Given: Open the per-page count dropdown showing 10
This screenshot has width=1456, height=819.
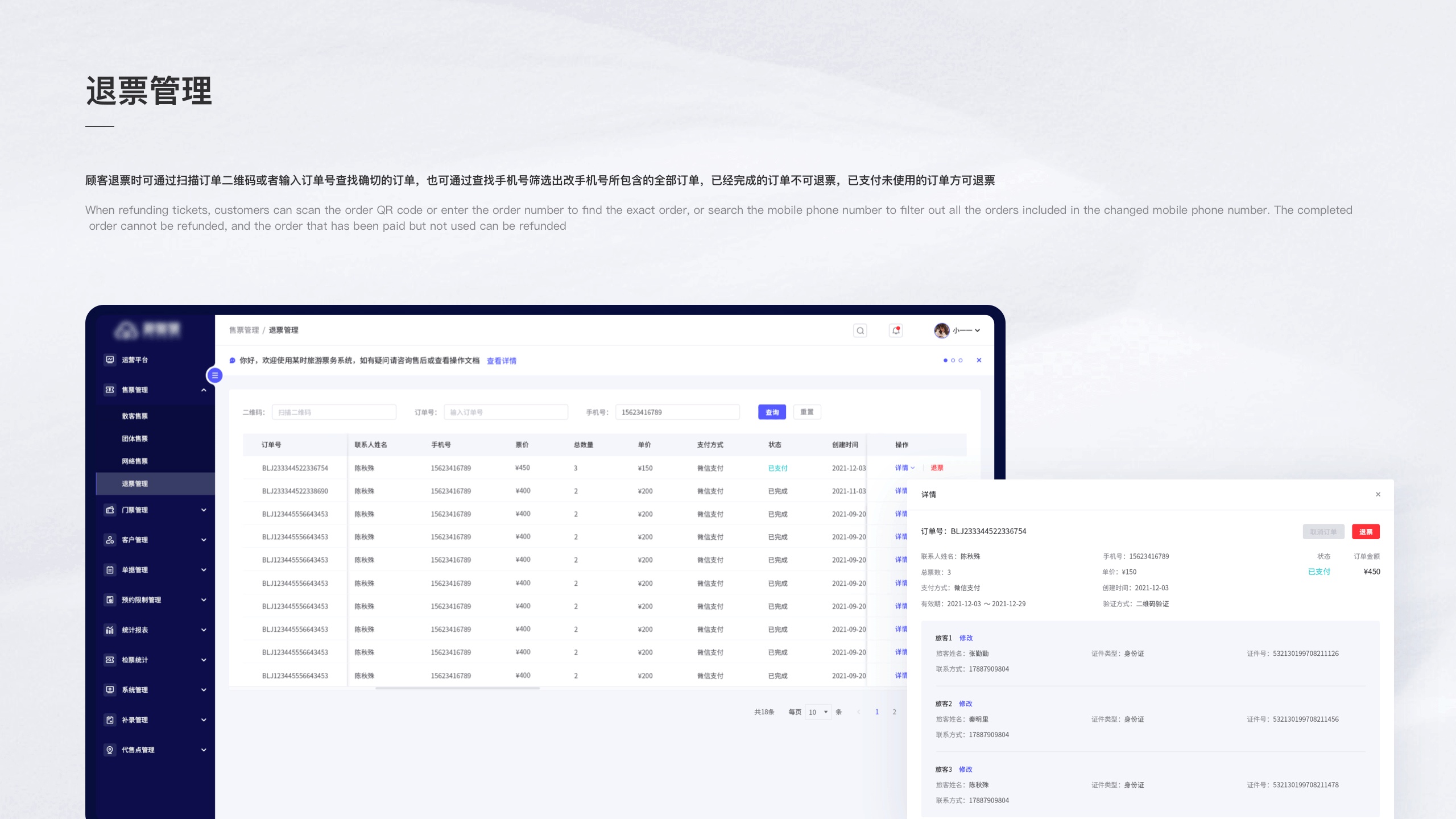Looking at the screenshot, I should coord(818,712).
